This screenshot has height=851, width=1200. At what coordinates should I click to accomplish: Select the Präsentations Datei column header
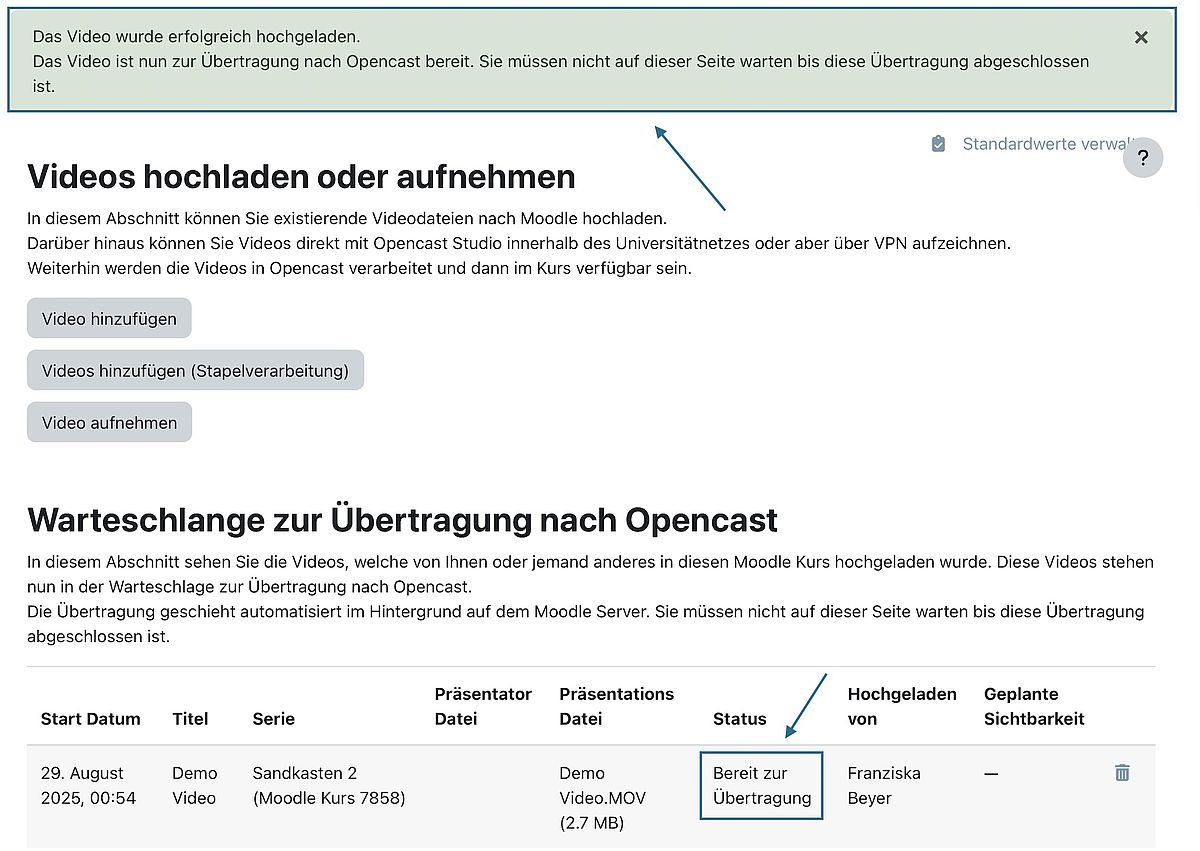pyautogui.click(x=617, y=706)
